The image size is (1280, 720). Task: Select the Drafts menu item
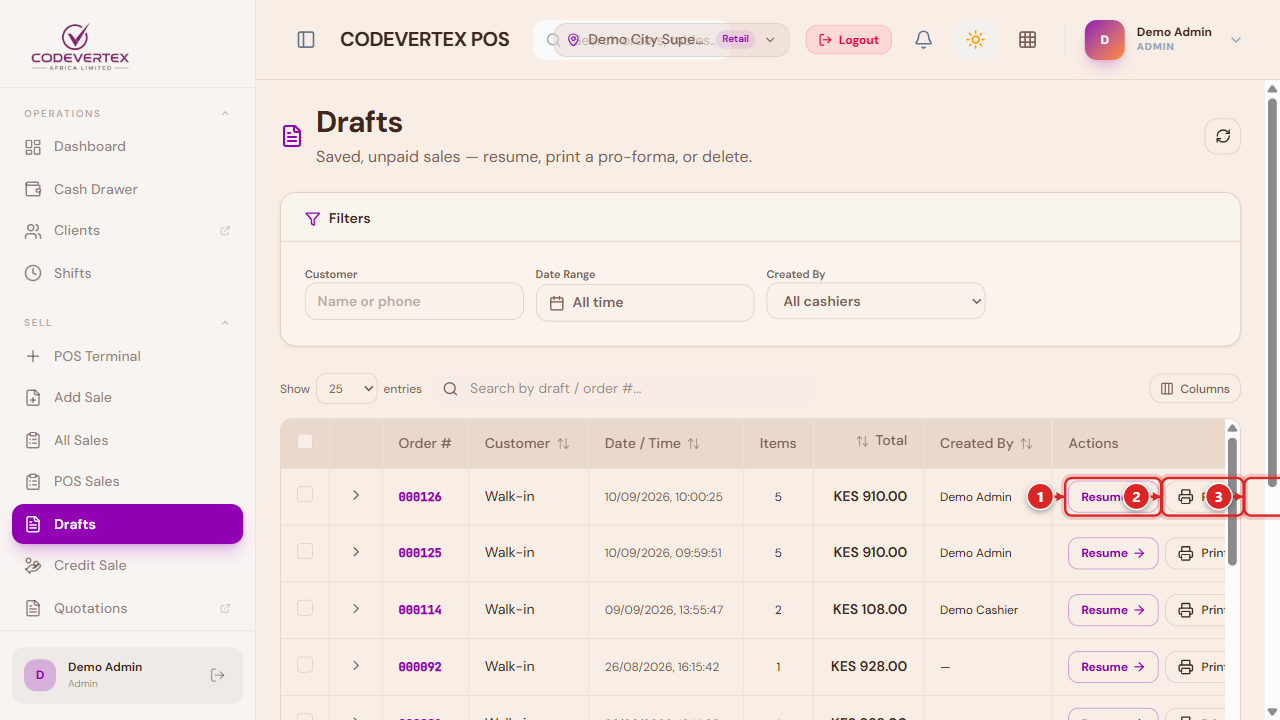tap(127, 524)
